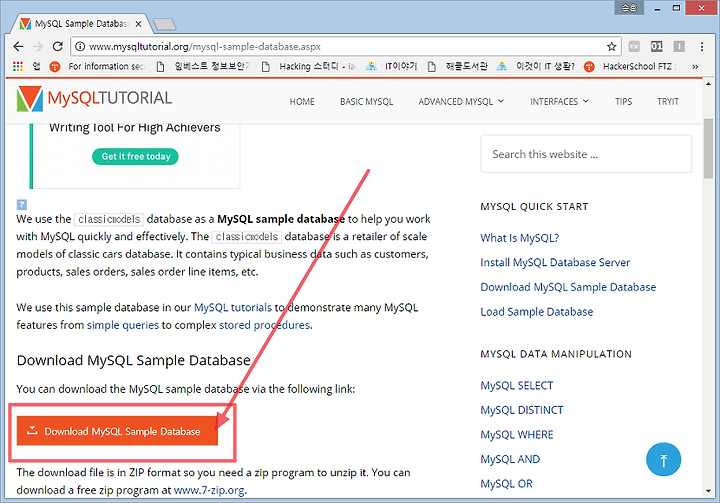The height and width of the screenshot is (503, 720).
Task: Click the extension icon labeled 01
Action: click(657, 46)
